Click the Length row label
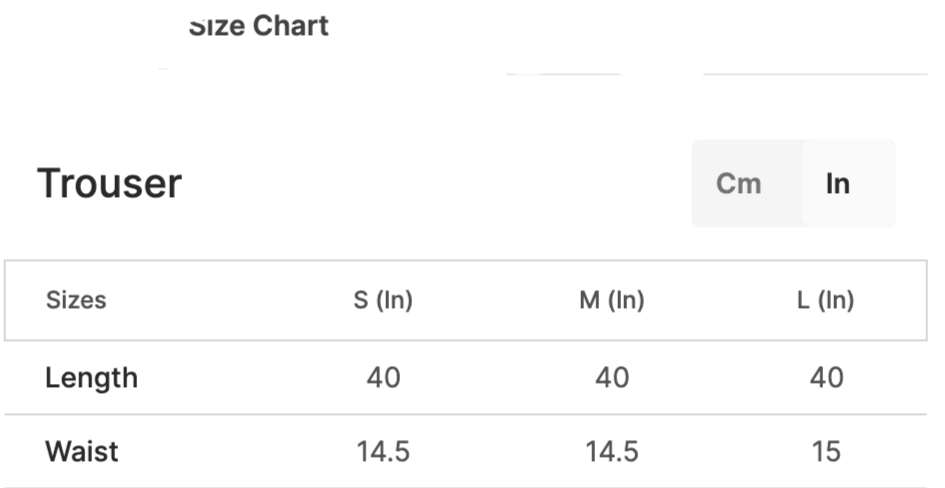The width and height of the screenshot is (945, 488). (x=91, y=378)
